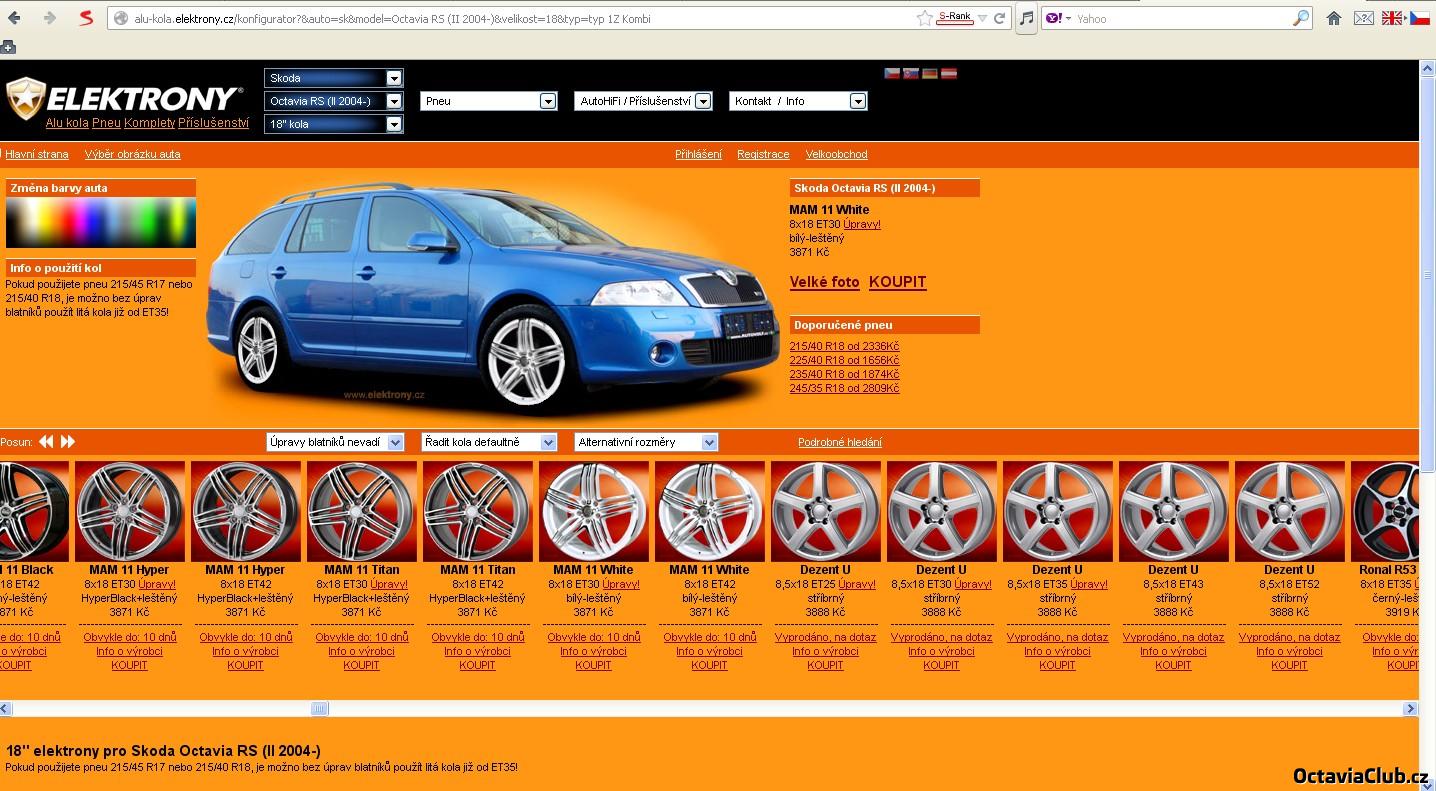The height and width of the screenshot is (791, 1436).
Task: Click the music note toolbar button
Action: pyautogui.click(x=1026, y=18)
